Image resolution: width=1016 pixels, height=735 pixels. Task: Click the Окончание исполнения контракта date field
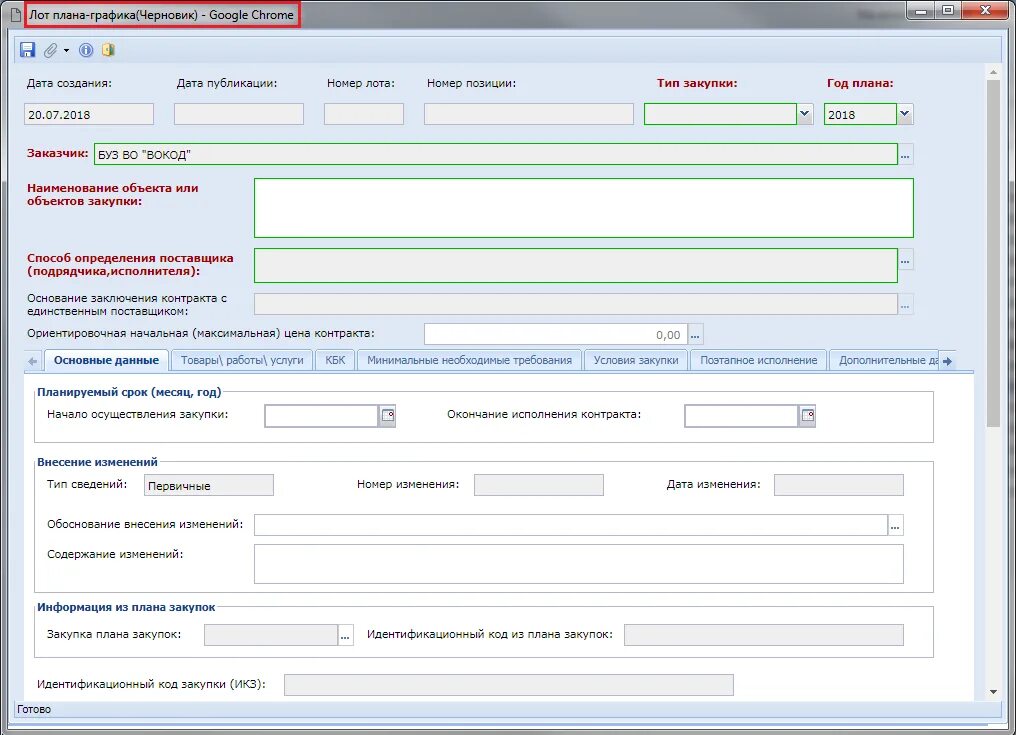pos(741,415)
